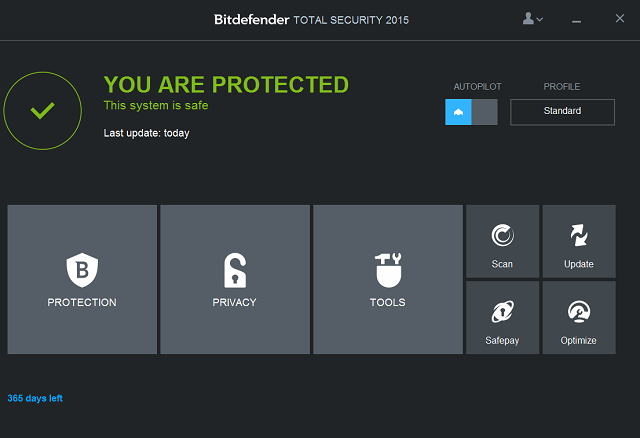640x438 pixels.
Task: Select the PRIVACY tile label
Action: pyautogui.click(x=235, y=302)
